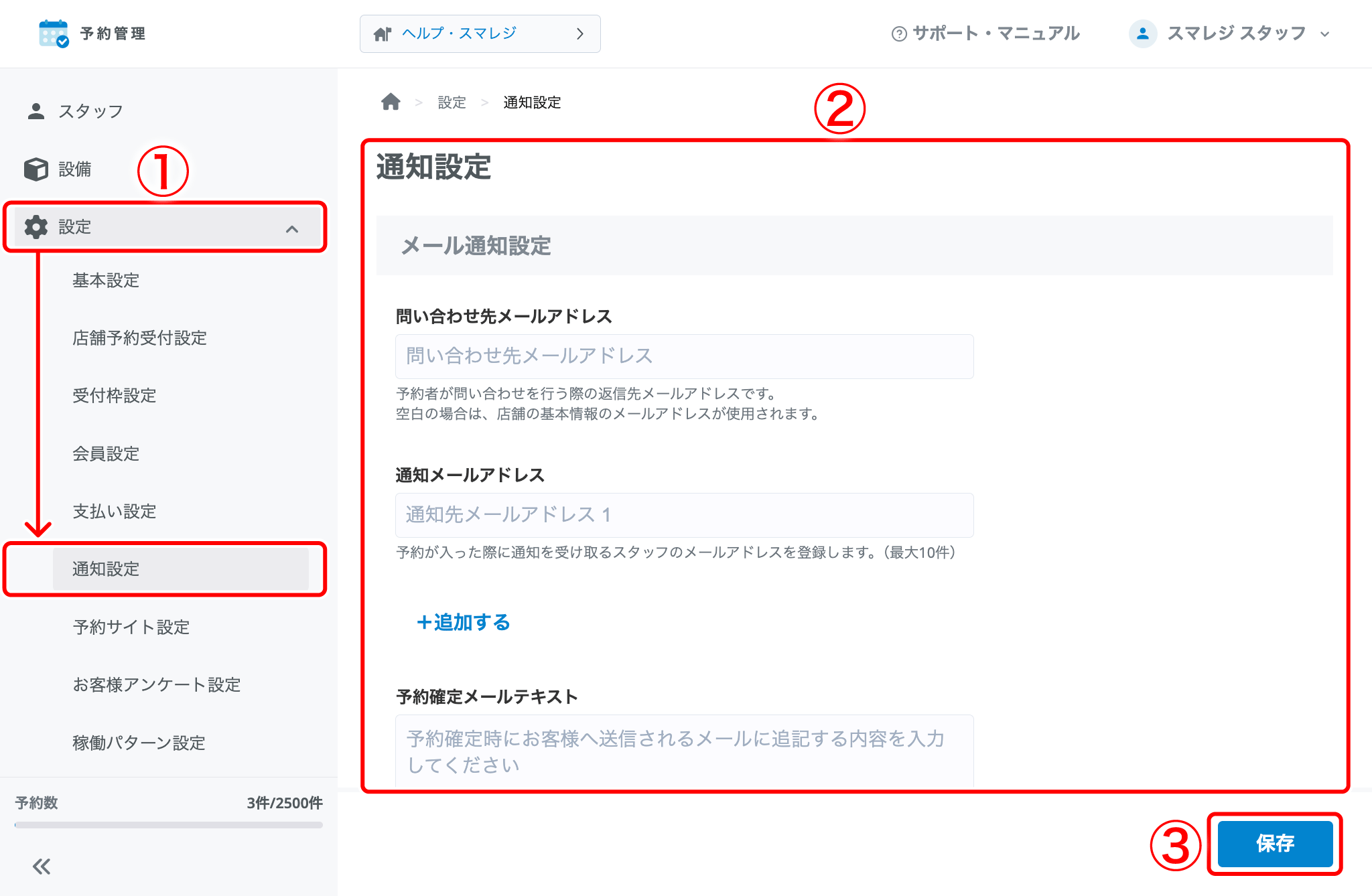Open 予約サイト設定 in the sidebar
Screen dimensions: 1372x896
(131, 627)
